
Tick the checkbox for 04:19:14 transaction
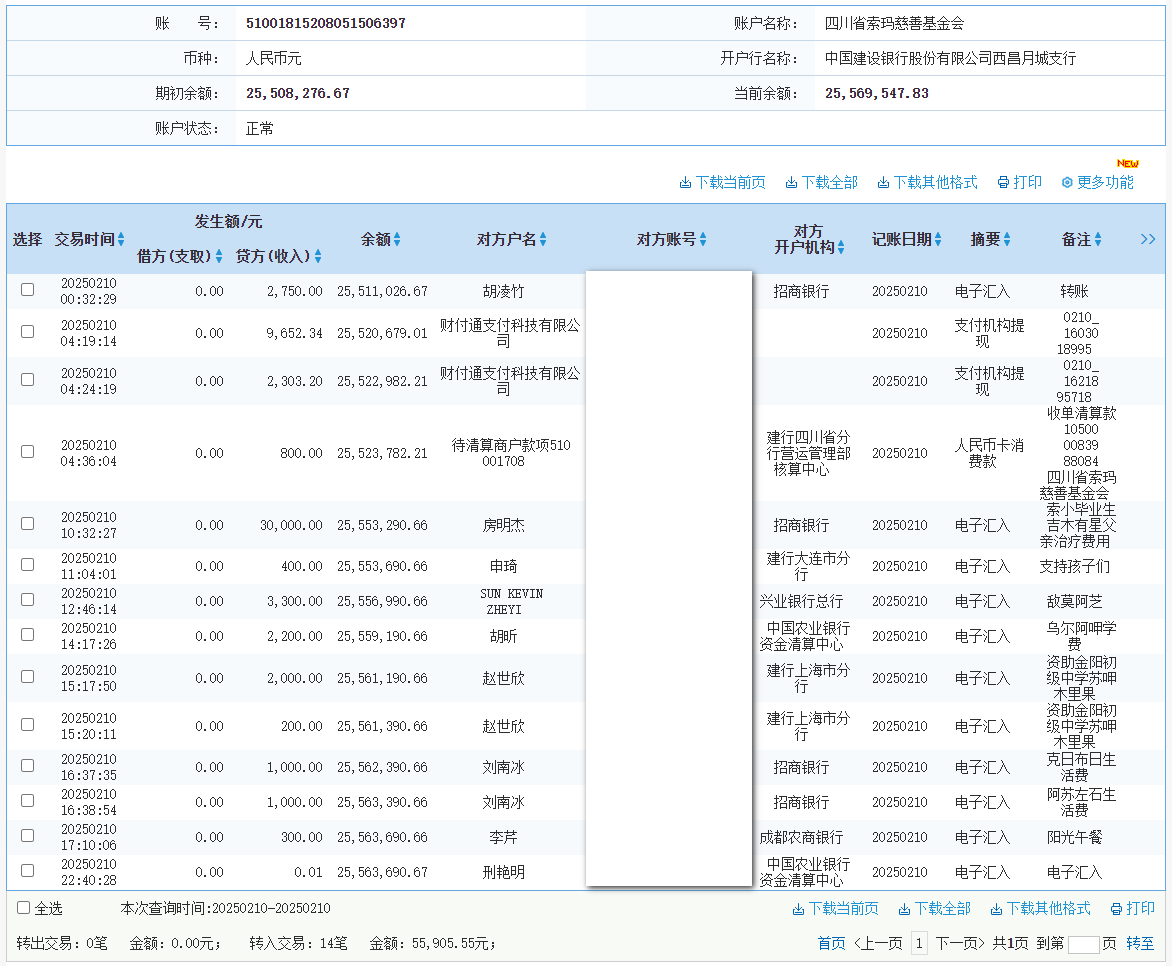[x=28, y=331]
